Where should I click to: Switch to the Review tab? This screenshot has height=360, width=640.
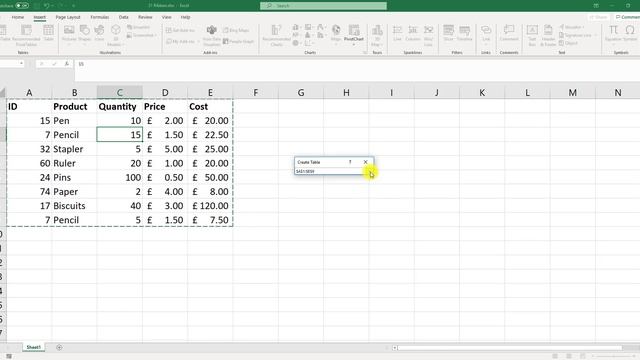(145, 17)
